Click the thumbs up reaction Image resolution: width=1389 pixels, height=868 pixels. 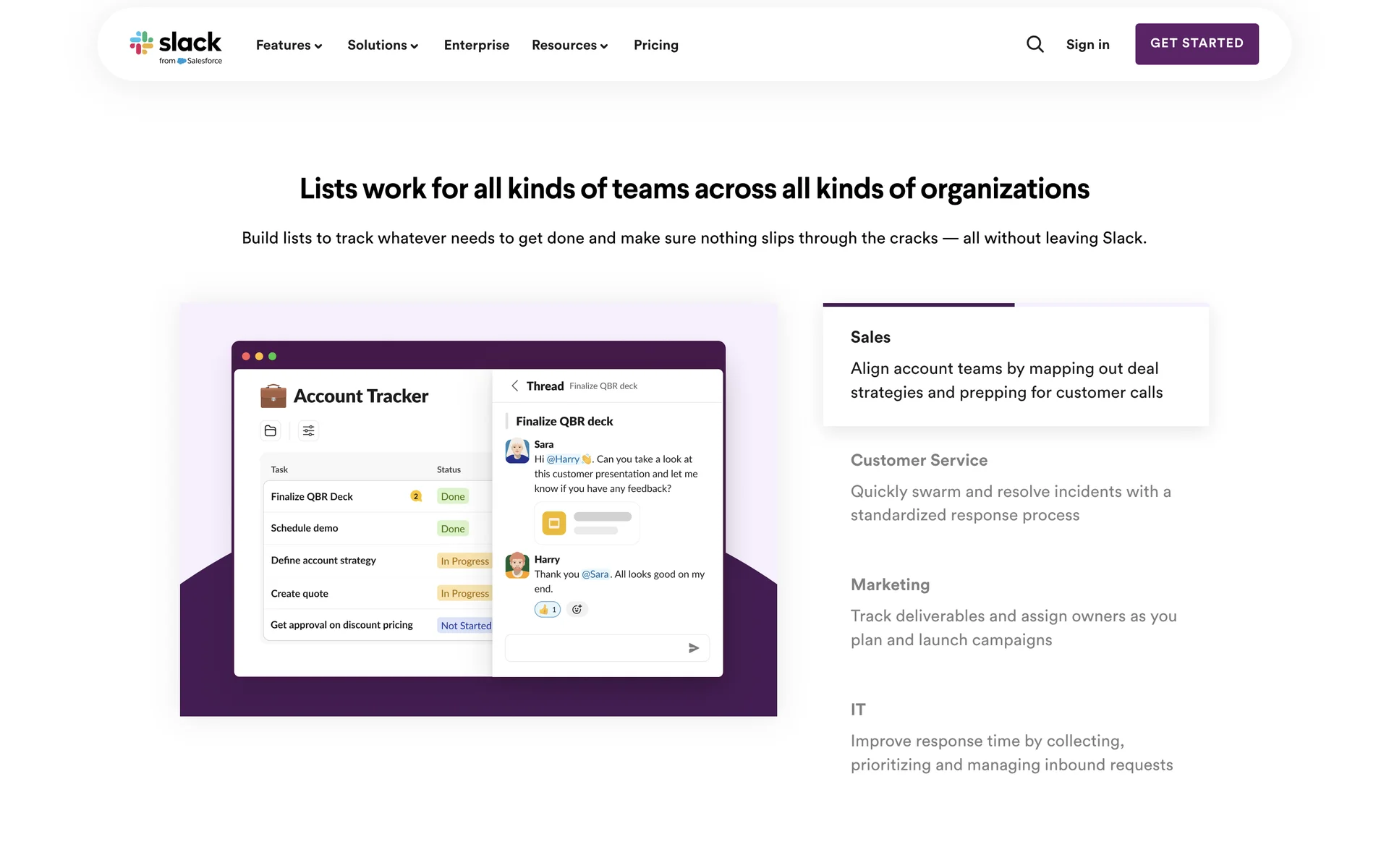pos(548,610)
